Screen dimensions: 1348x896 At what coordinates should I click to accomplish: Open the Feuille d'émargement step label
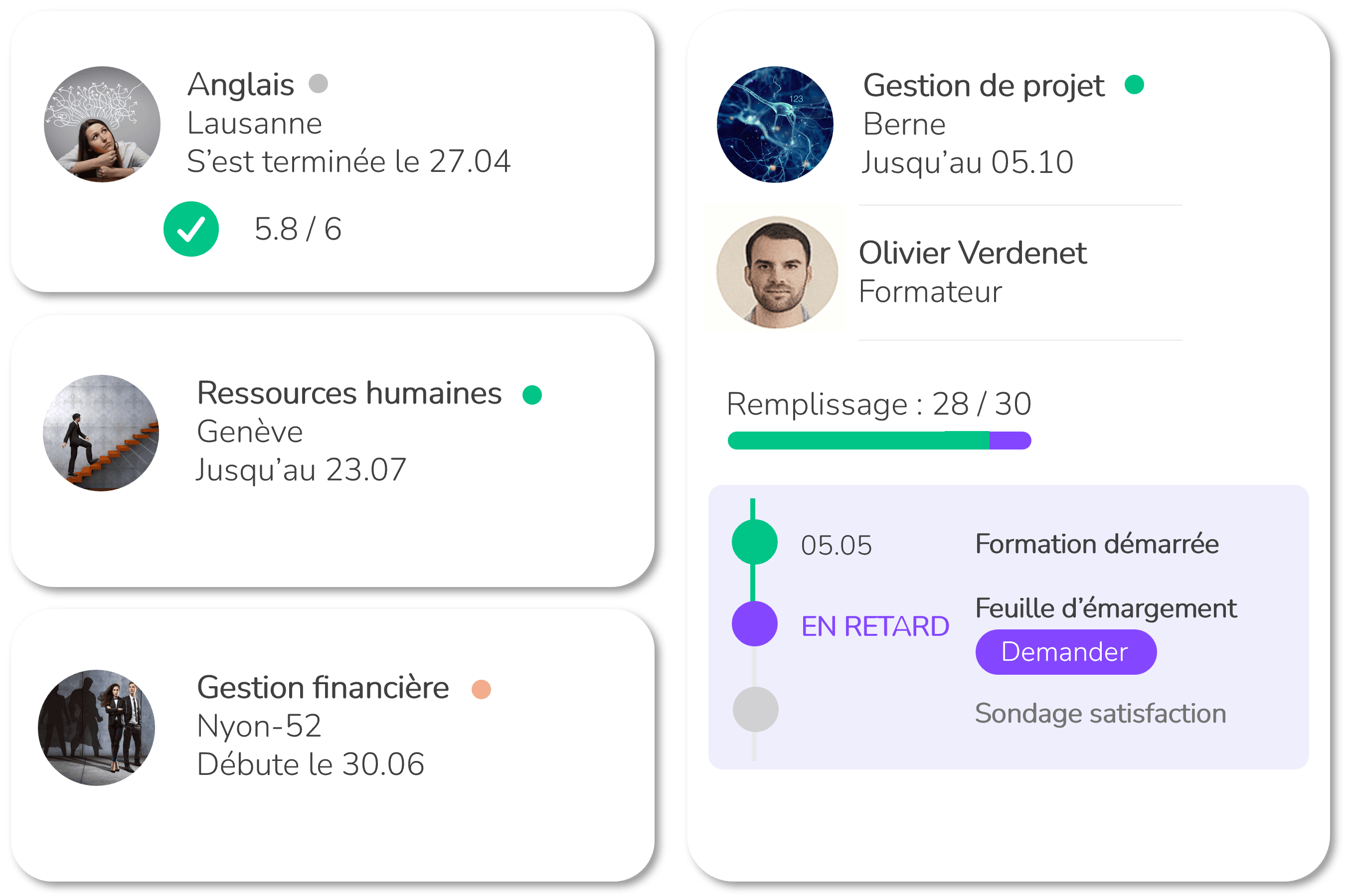point(1106,608)
